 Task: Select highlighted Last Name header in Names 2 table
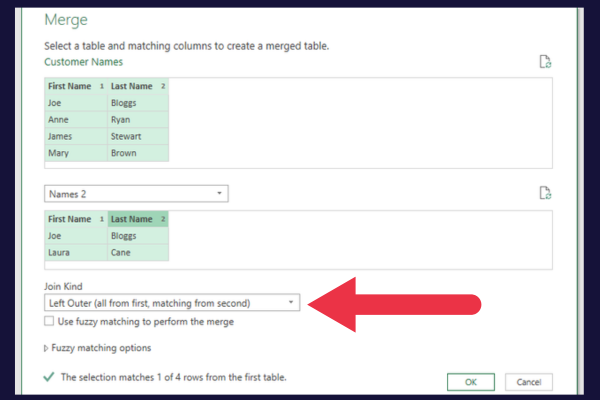click(138, 219)
